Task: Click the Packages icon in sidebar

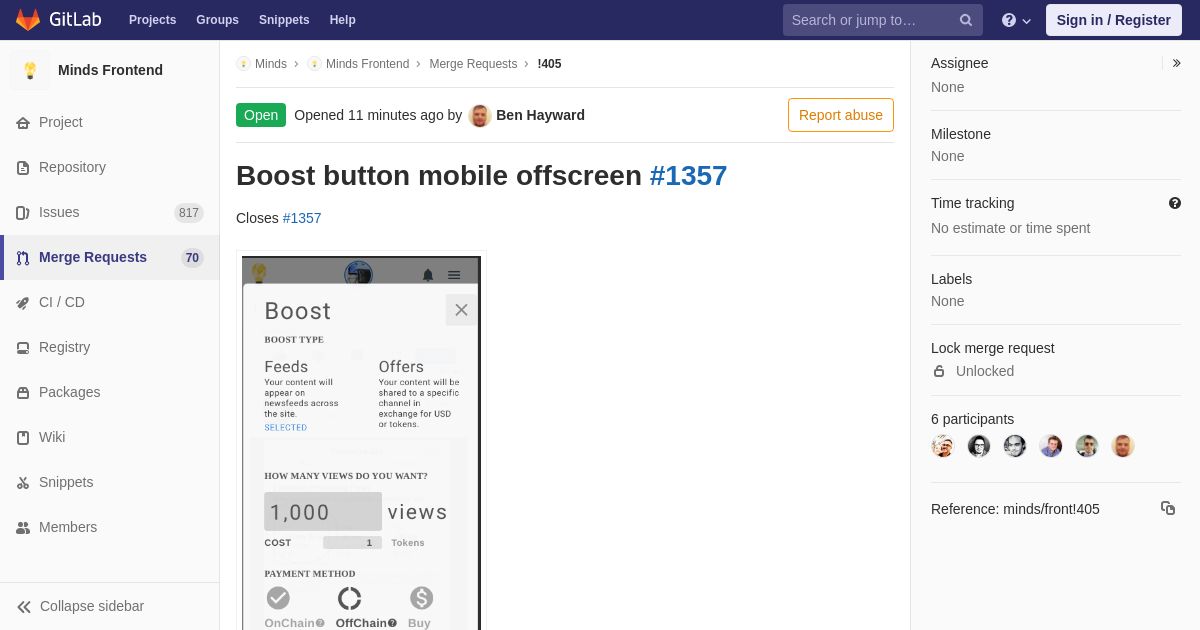Action: point(23,392)
